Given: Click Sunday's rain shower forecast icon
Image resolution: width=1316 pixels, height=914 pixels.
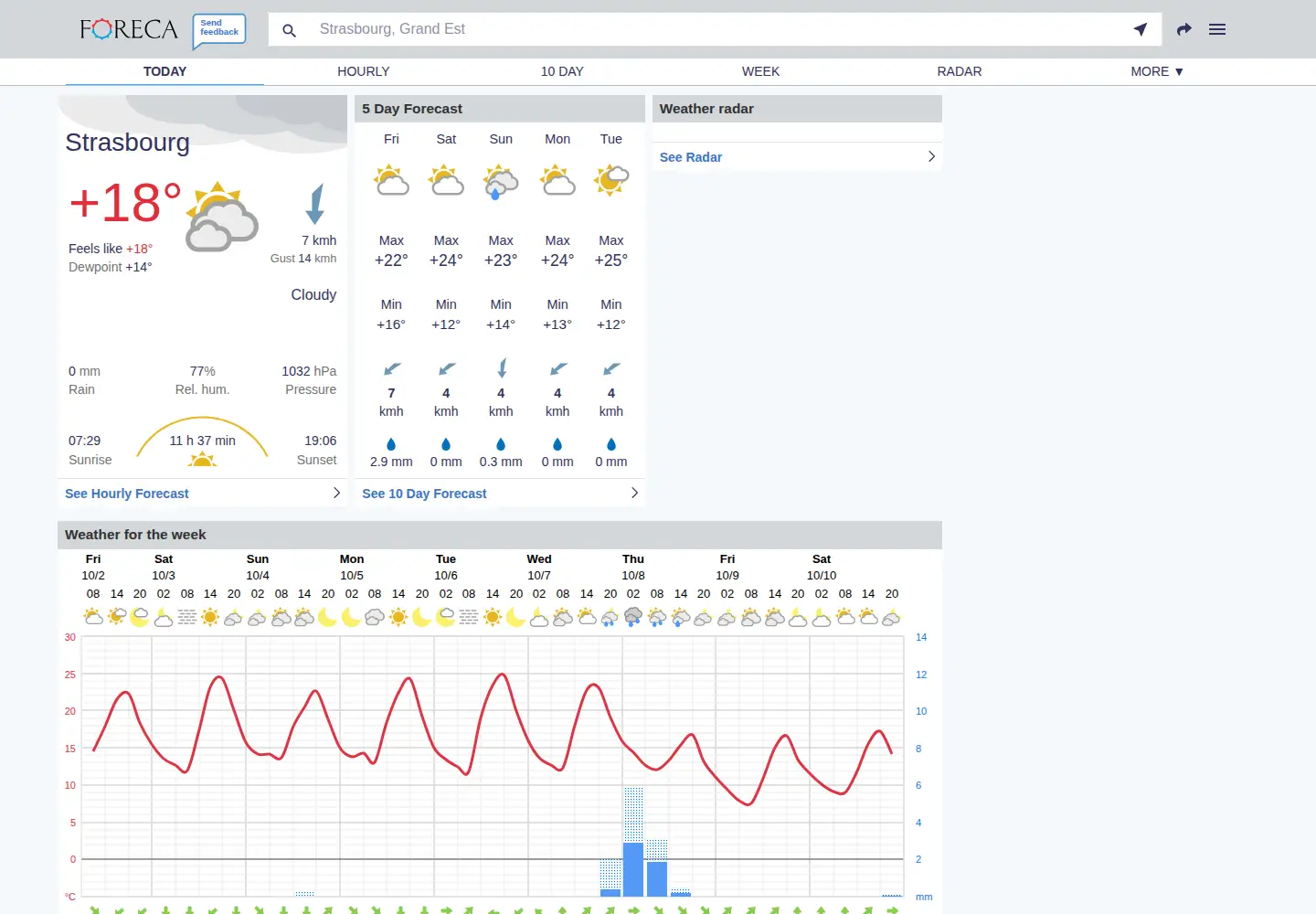Looking at the screenshot, I should pyautogui.click(x=501, y=181).
